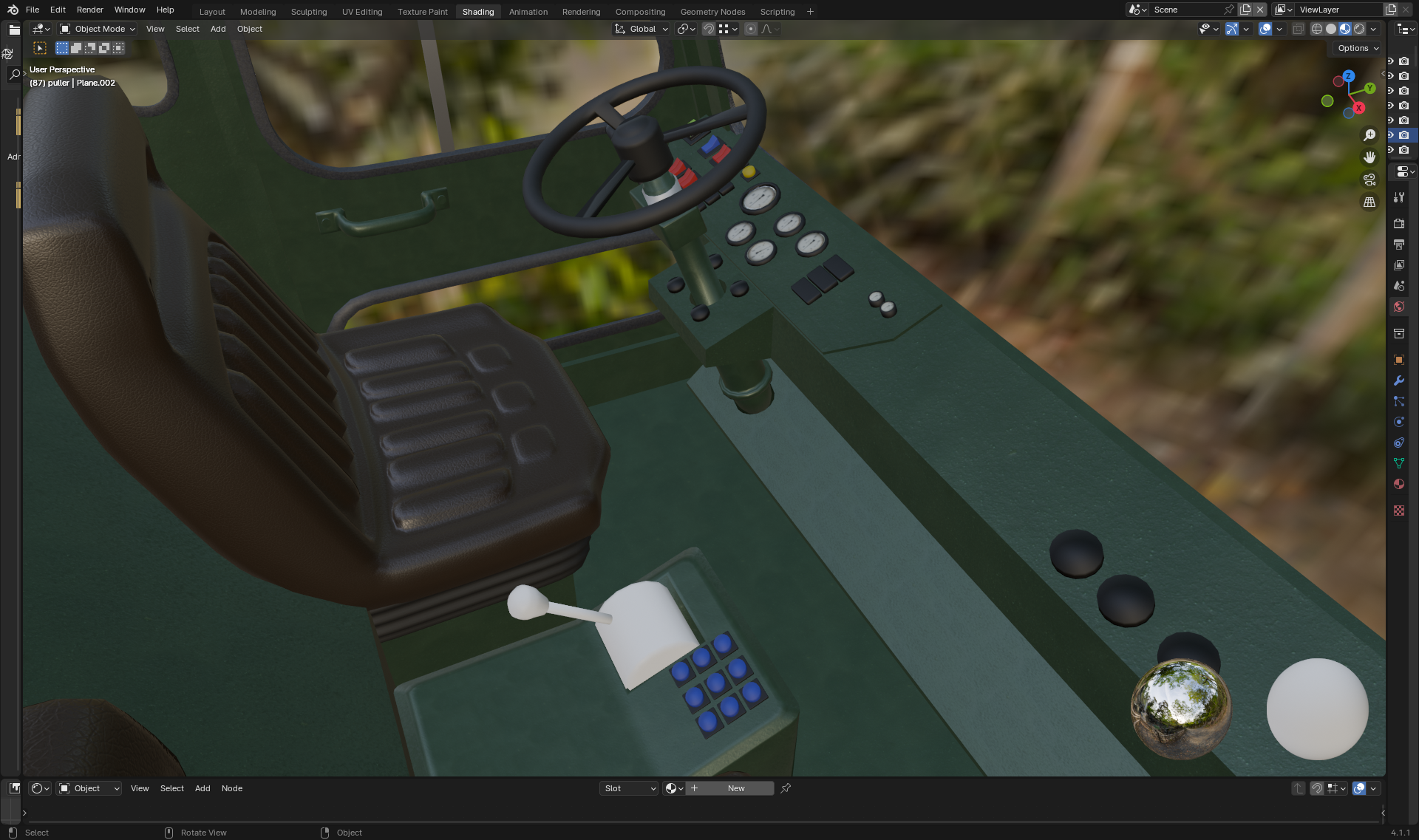Screen dimensions: 1419x840
Task: Open the Physics properties tab icon
Action: 1399,422
